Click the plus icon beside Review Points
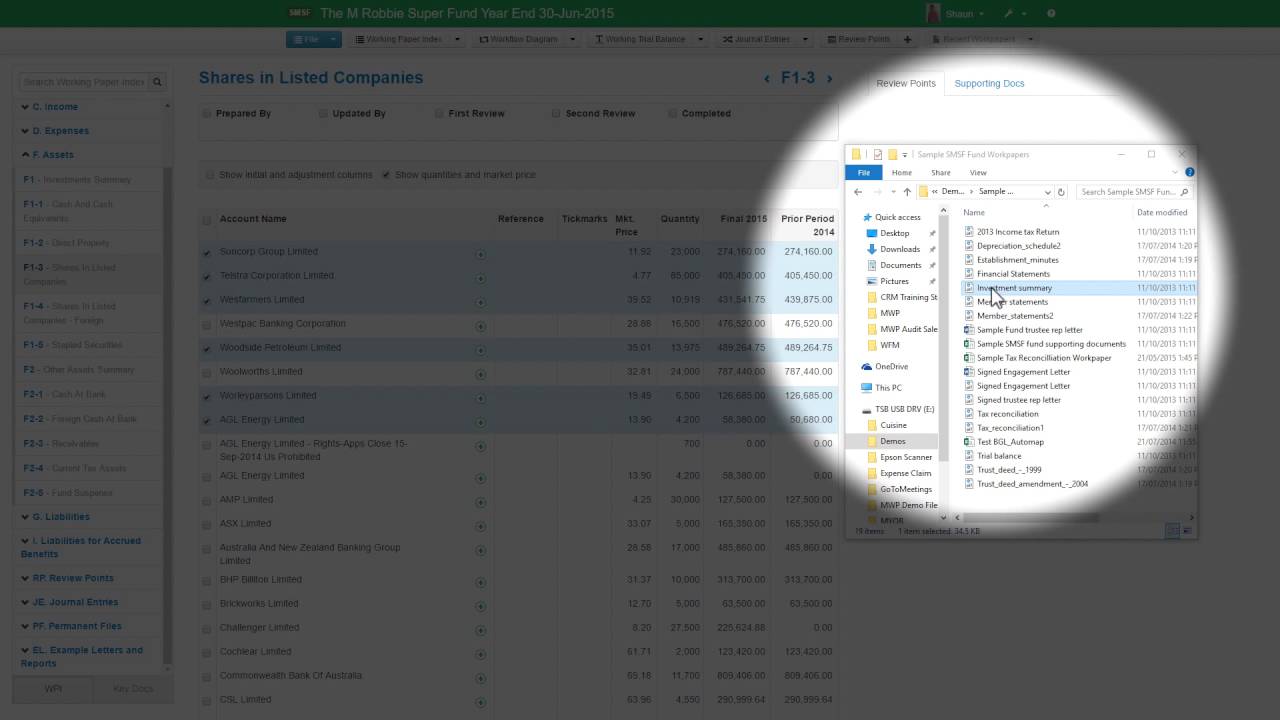Viewport: 1280px width, 720px height. pyautogui.click(x=908, y=39)
